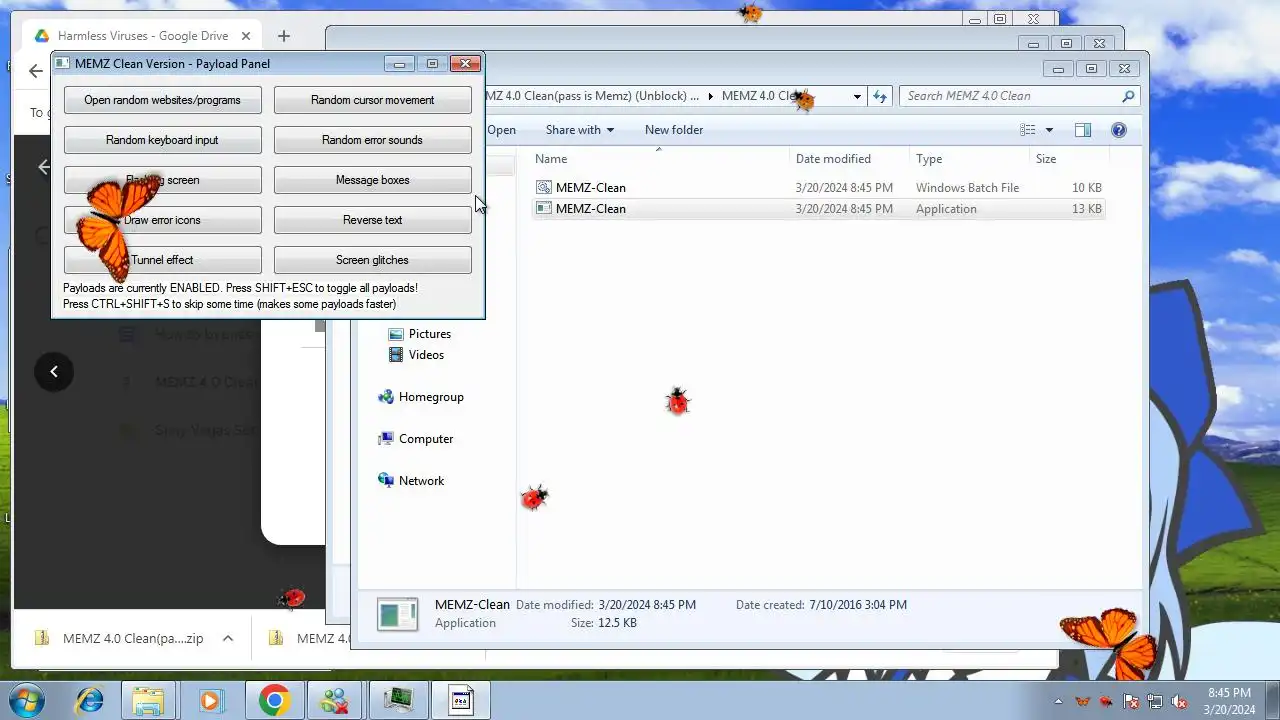1280x720 pixels.
Task: Toggle the Random error sounds payload
Action: click(x=372, y=140)
